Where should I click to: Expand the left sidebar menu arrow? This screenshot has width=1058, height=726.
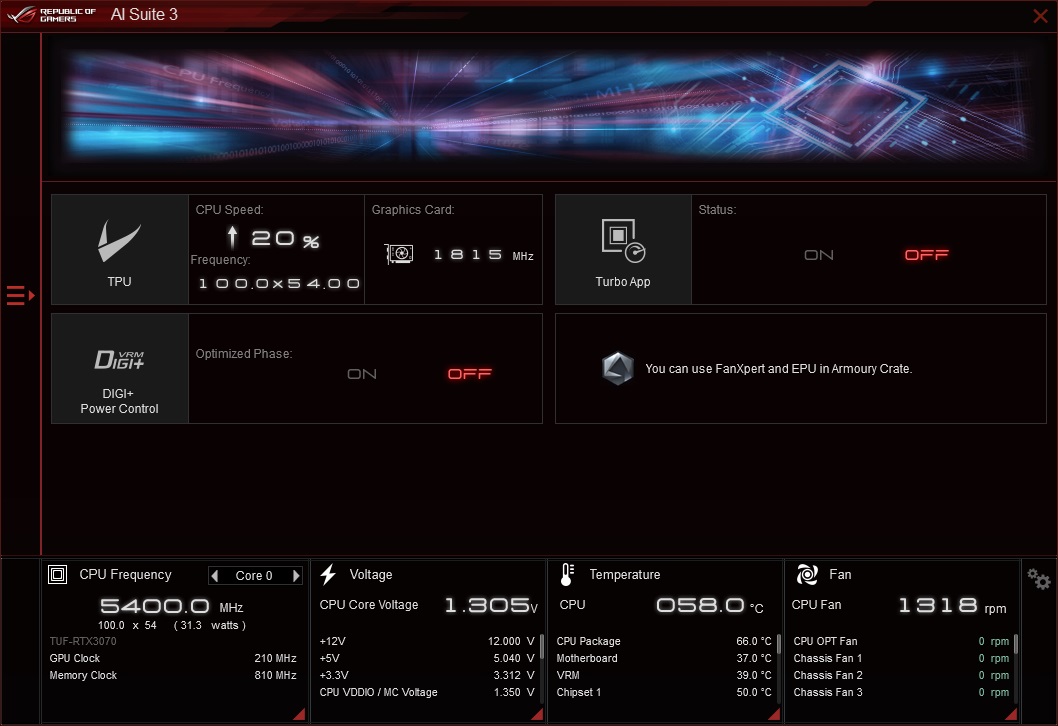pos(20,296)
